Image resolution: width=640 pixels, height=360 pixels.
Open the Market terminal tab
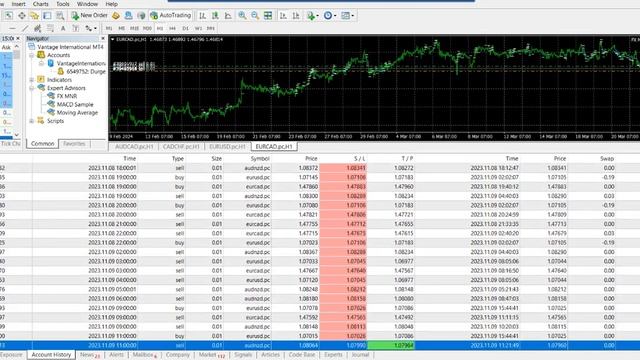211,355
